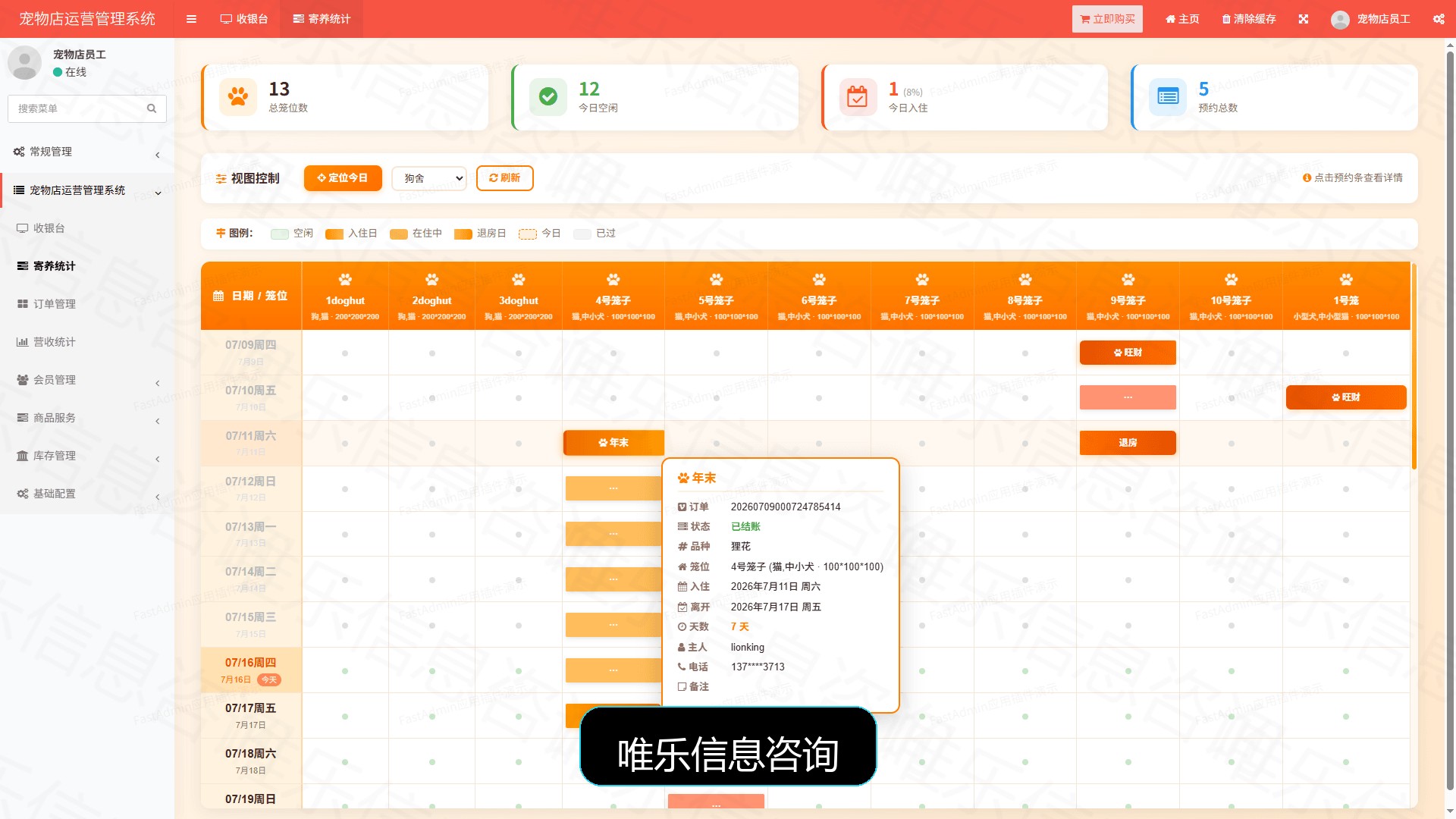Click the sidebar profile avatar picture

(x=24, y=62)
